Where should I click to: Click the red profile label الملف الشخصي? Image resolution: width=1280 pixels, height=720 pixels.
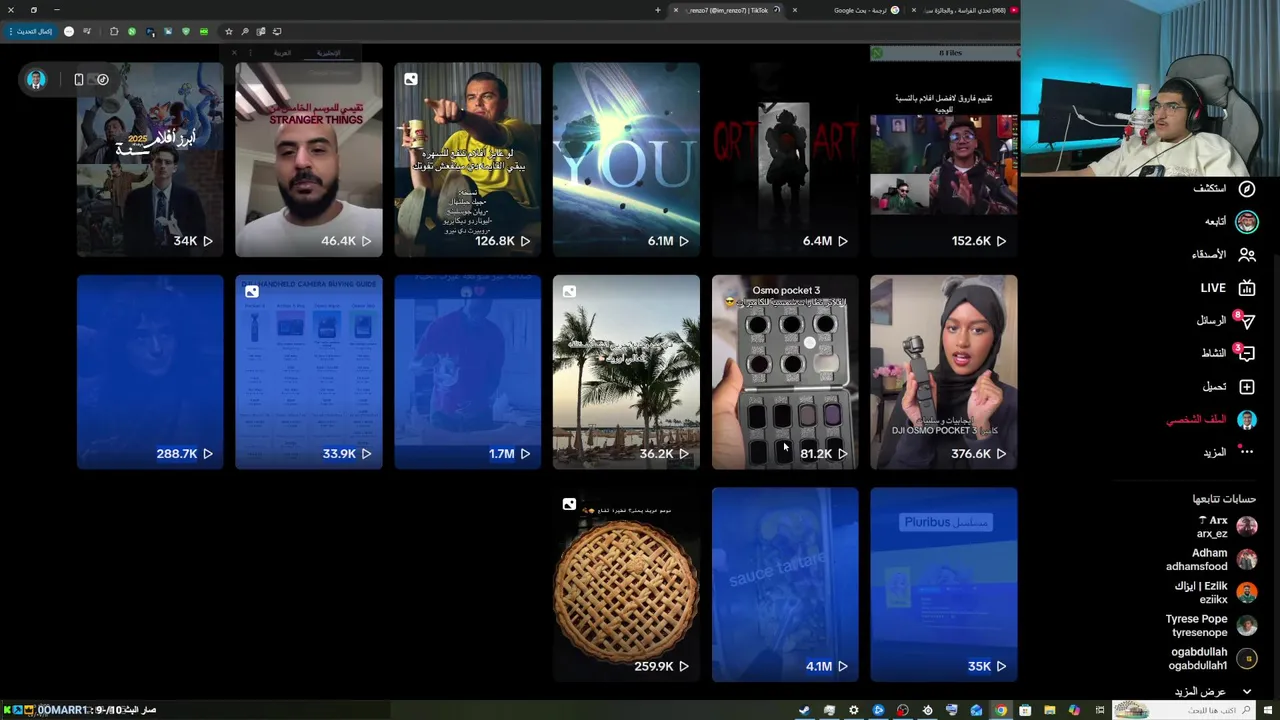(x=1196, y=419)
